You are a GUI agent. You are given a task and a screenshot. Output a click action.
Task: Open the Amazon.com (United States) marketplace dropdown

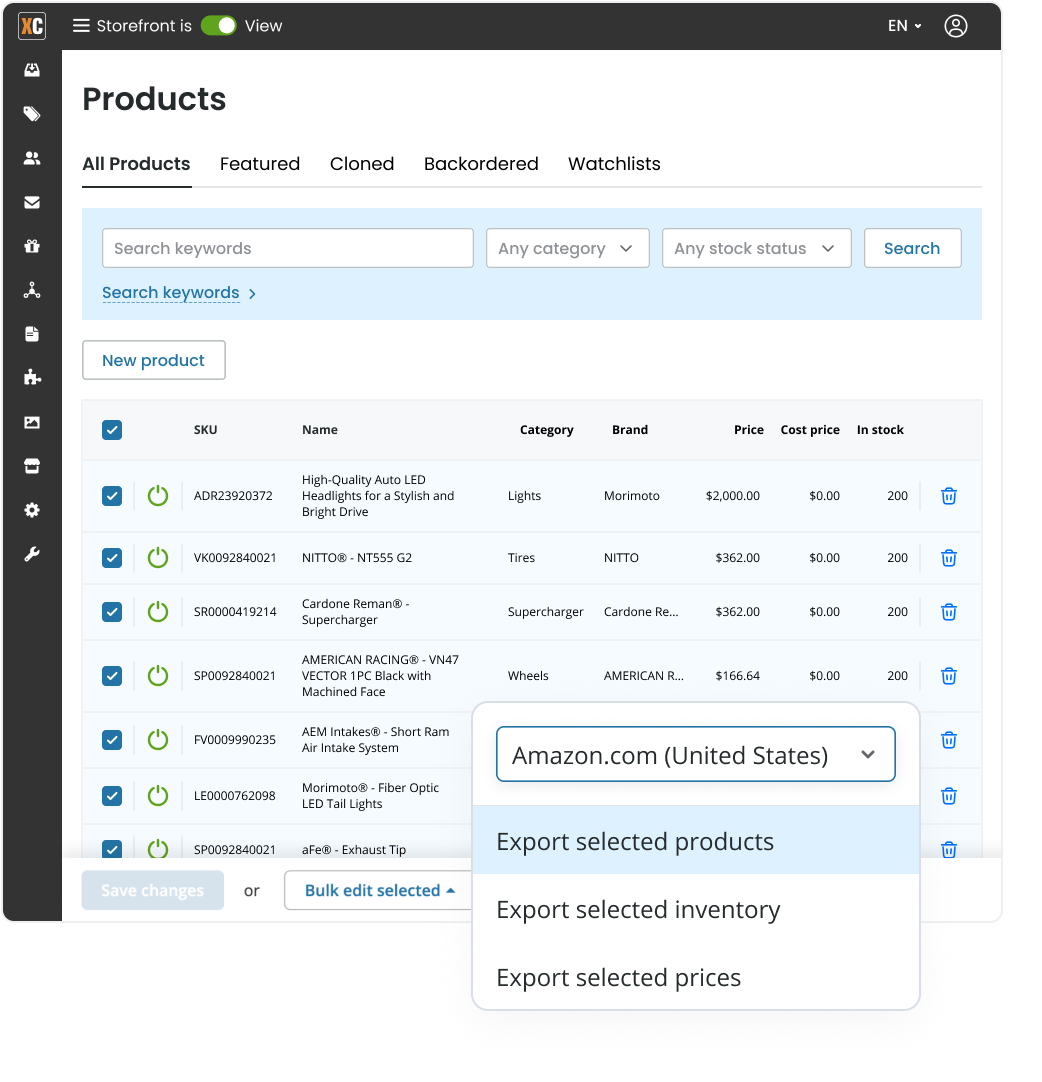[695, 755]
